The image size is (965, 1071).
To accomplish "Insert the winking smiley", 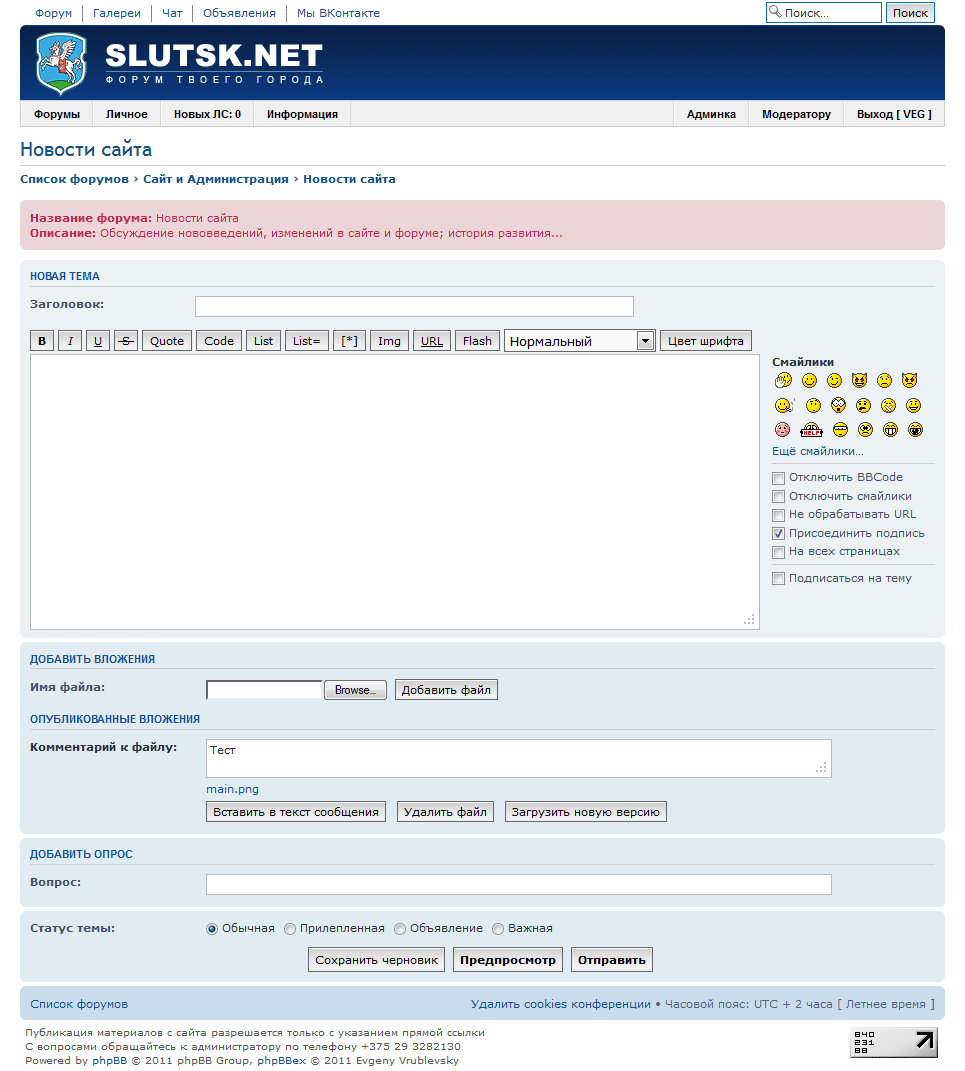I will [835, 380].
